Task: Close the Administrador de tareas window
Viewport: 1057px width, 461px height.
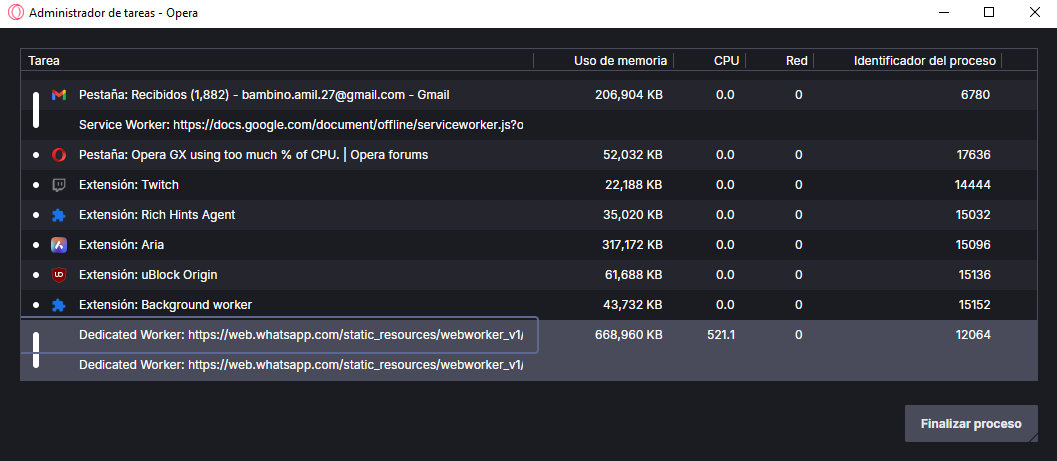Action: pos(1034,13)
